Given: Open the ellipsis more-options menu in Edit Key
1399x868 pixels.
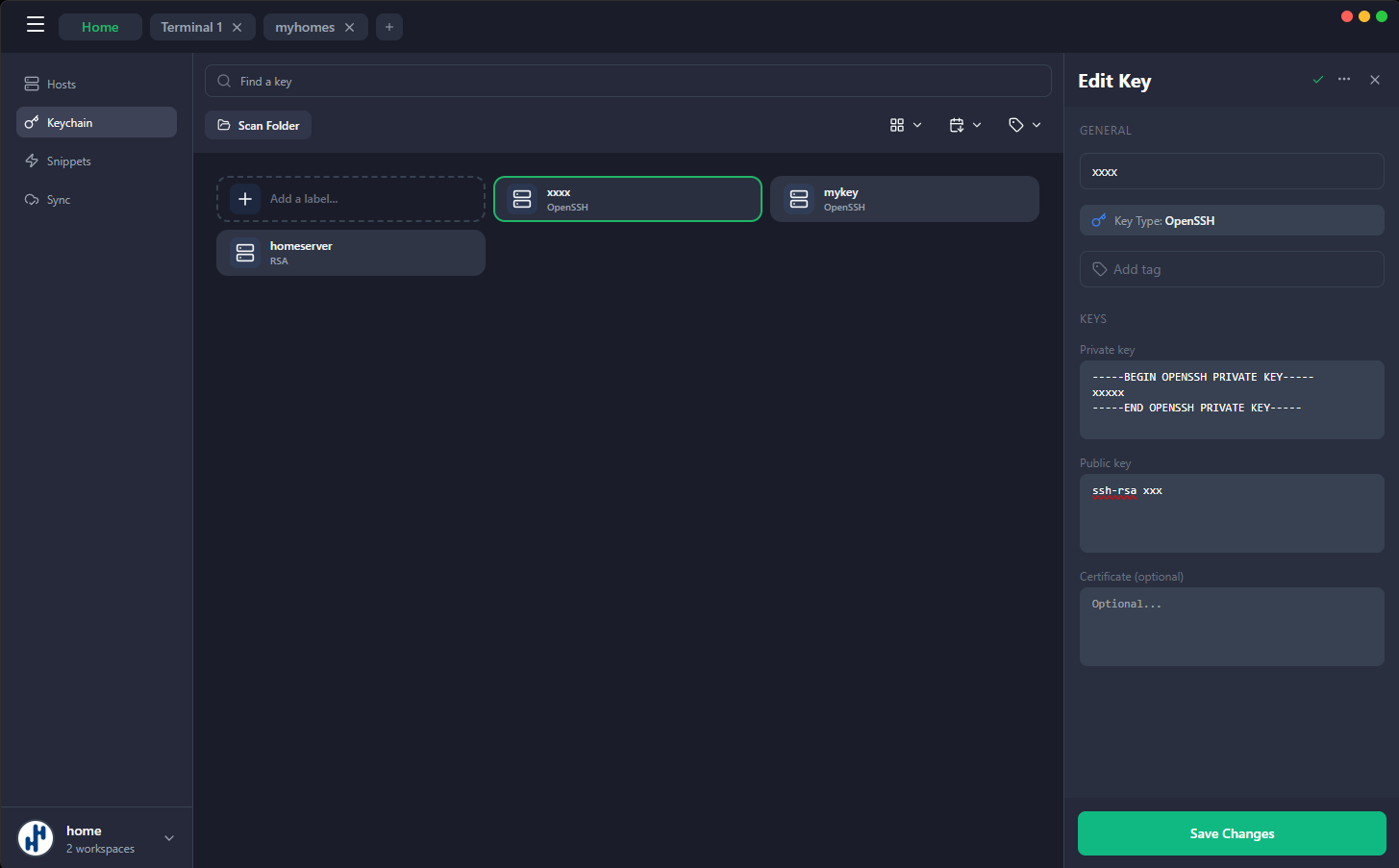Looking at the screenshot, I should pyautogui.click(x=1343, y=80).
